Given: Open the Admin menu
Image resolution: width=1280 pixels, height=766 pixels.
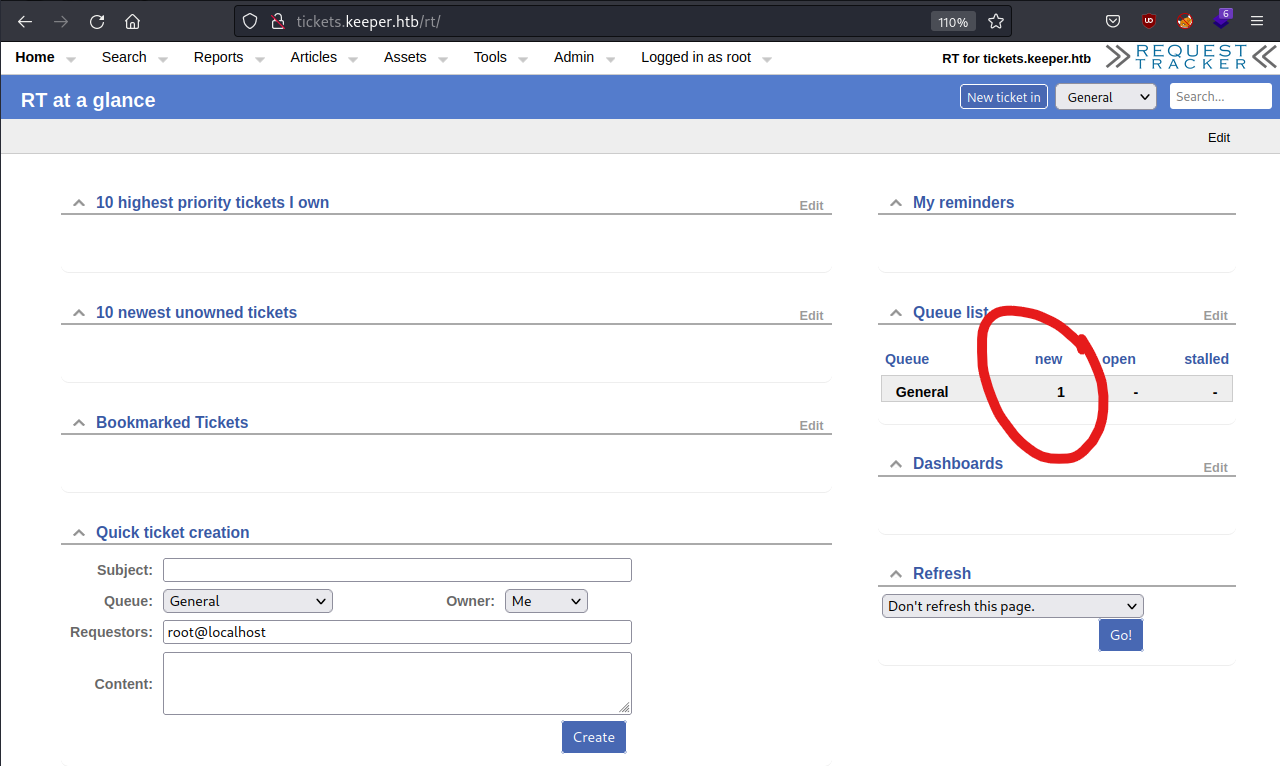Looking at the screenshot, I should pyautogui.click(x=574, y=57).
